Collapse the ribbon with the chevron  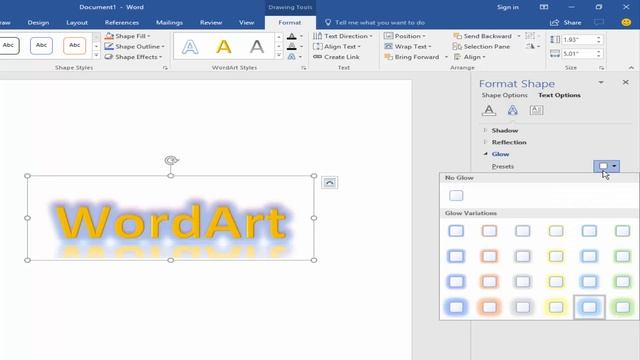pos(631,68)
